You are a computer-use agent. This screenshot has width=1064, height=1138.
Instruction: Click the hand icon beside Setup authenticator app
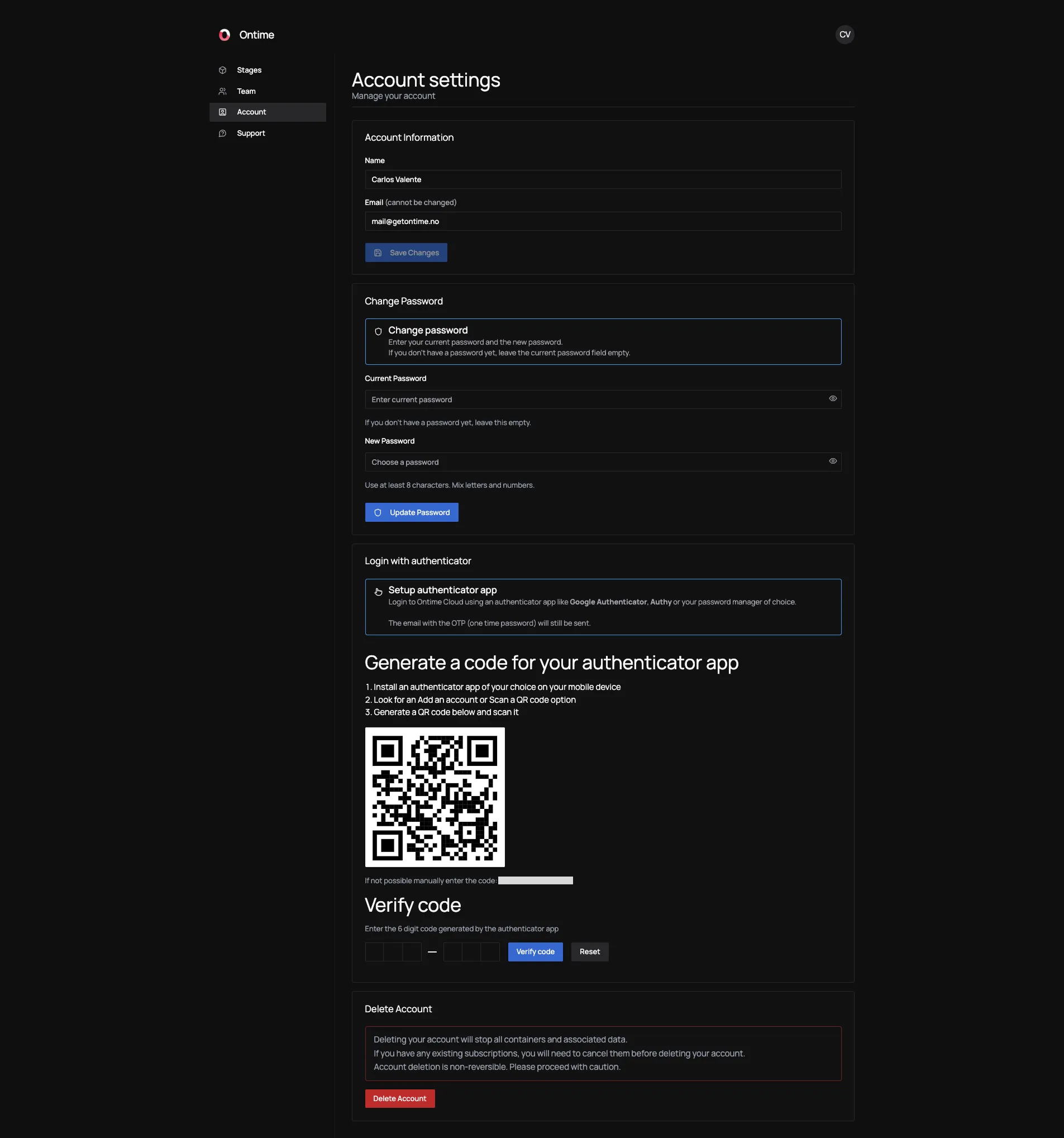tap(378, 592)
